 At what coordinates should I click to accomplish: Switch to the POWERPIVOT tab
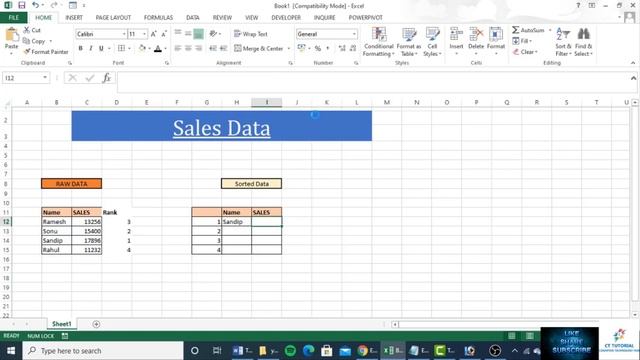point(365,18)
